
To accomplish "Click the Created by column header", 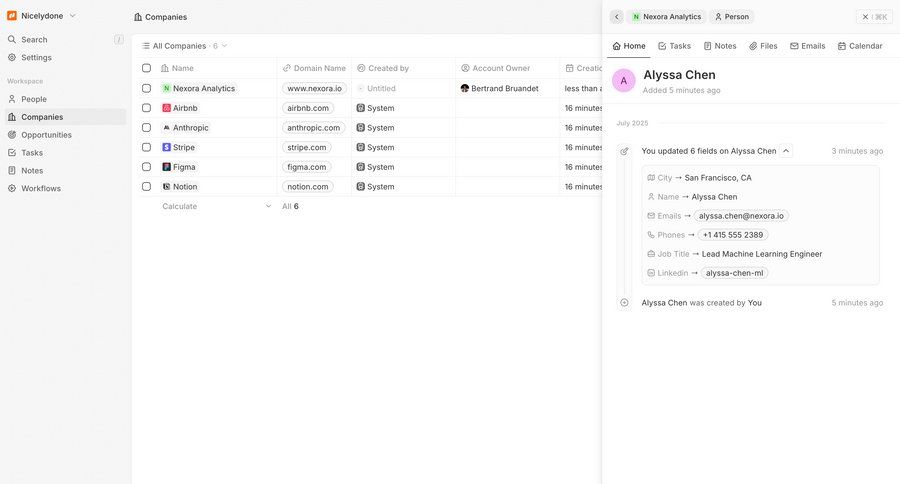I will (x=404, y=68).
